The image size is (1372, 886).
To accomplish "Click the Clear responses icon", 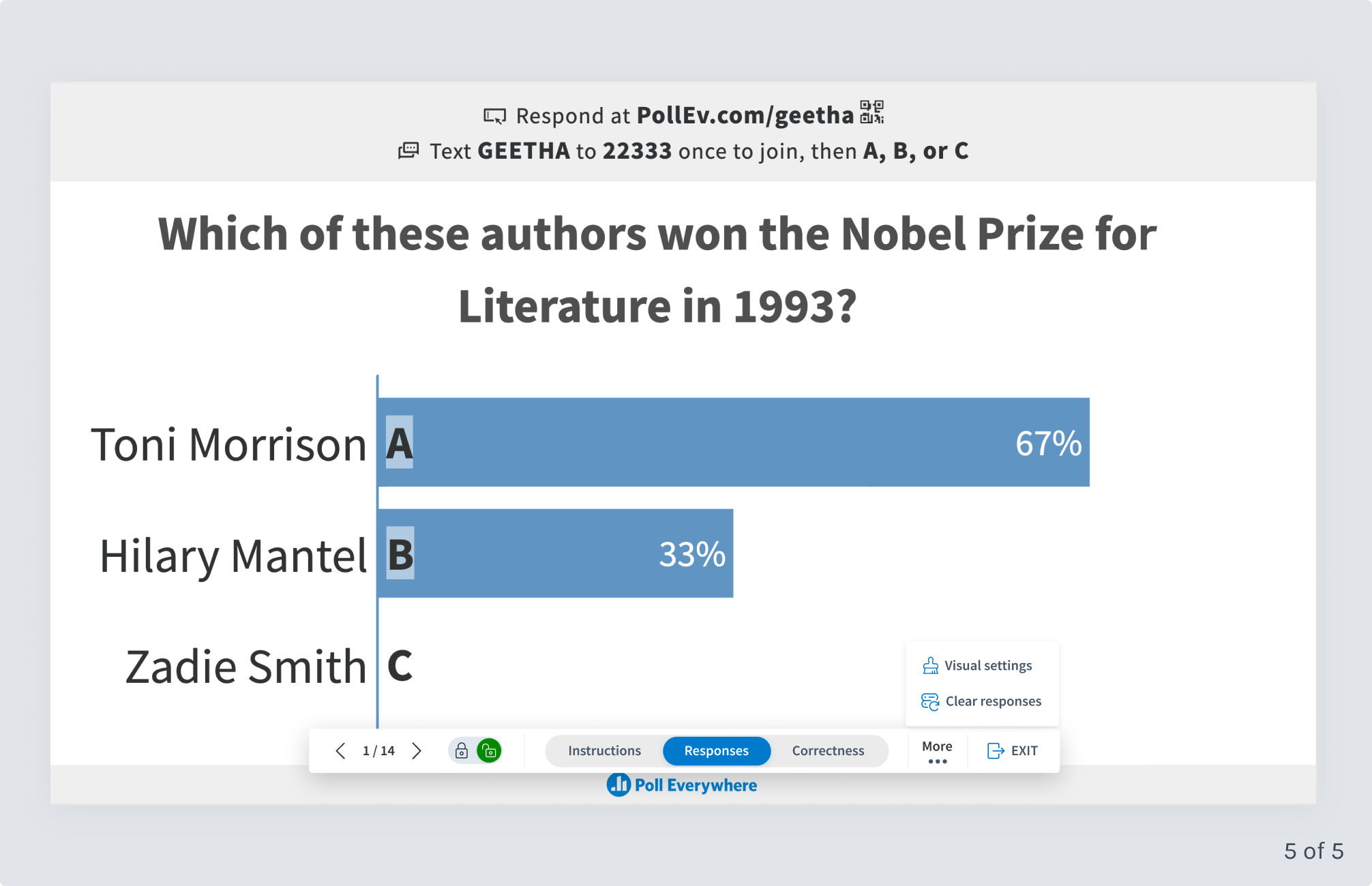I will click(930, 701).
